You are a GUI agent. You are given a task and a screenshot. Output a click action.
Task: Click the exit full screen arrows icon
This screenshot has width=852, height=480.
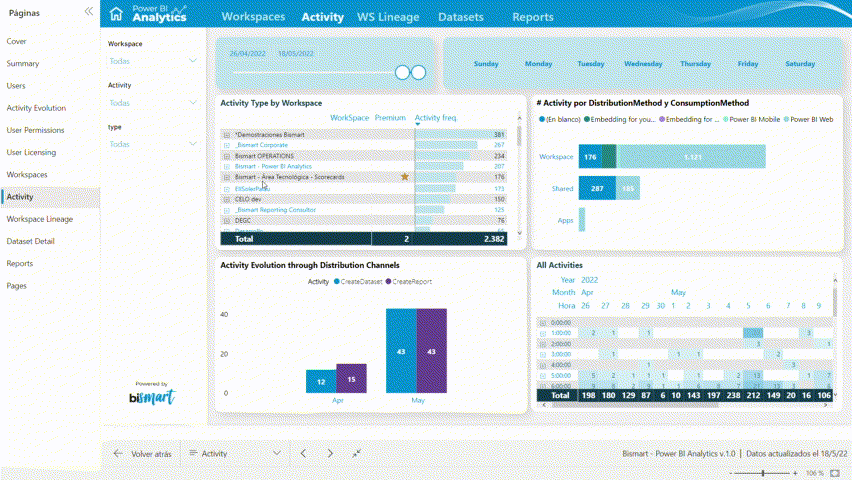pos(357,453)
